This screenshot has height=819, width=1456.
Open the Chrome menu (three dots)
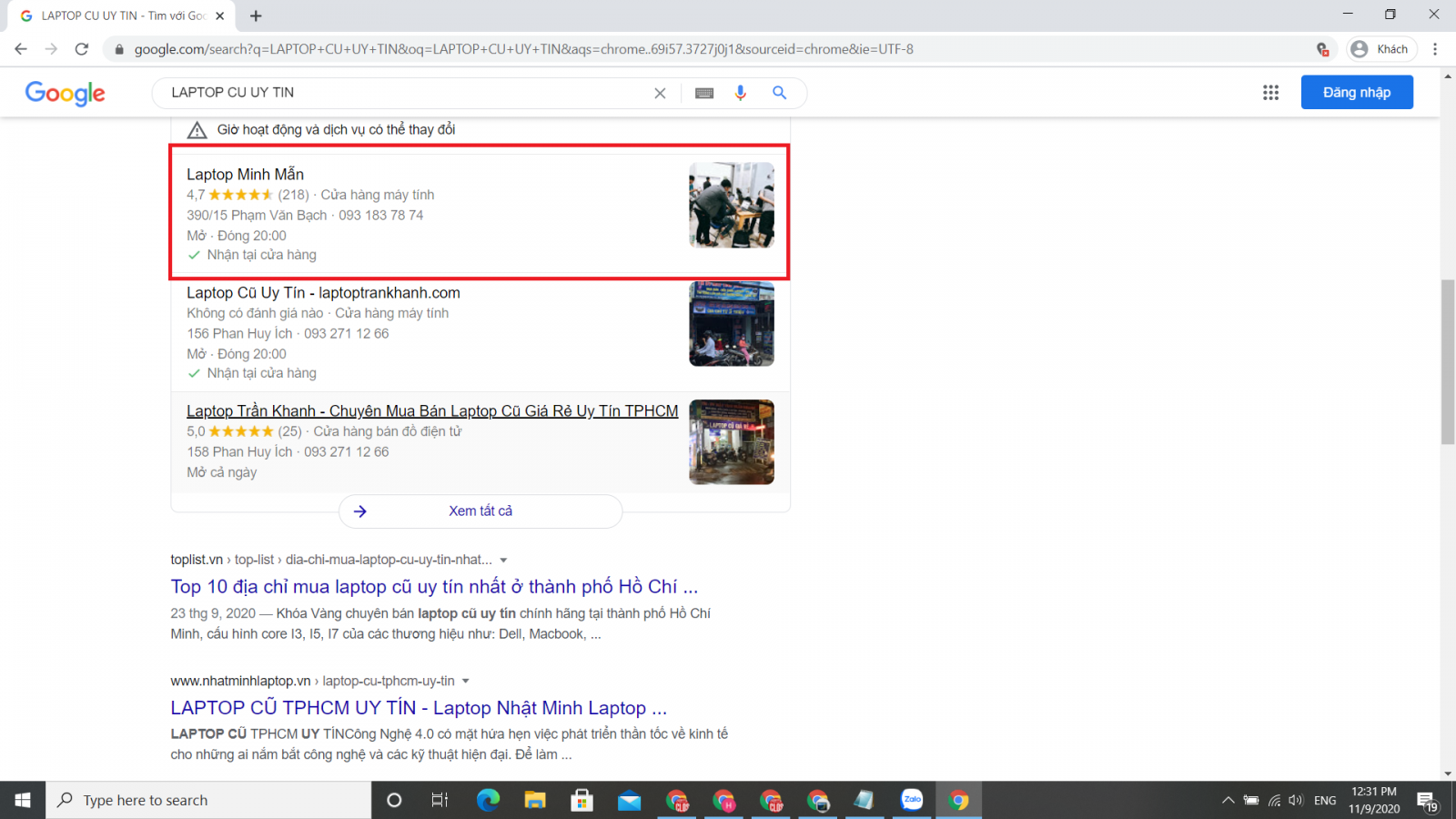pyautogui.click(x=1435, y=49)
